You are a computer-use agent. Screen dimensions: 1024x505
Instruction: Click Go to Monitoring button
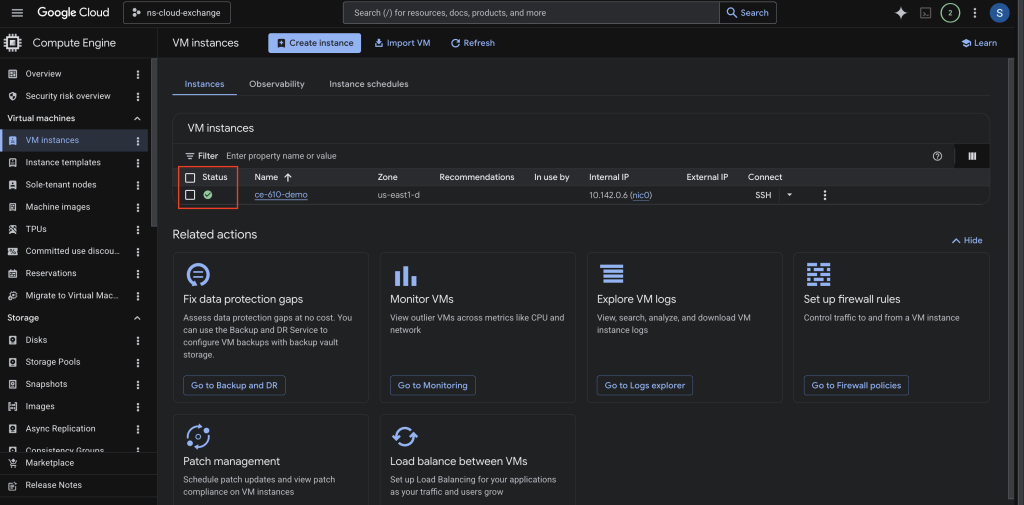point(432,385)
